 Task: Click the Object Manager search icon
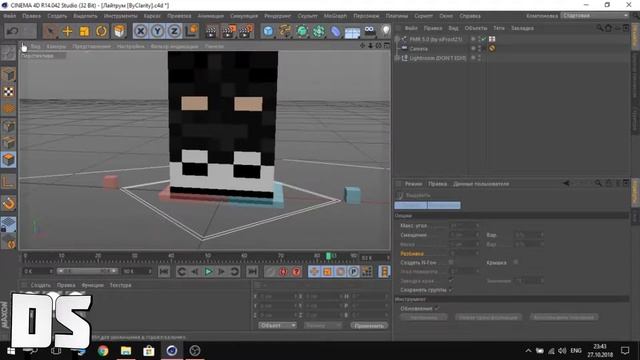point(599,28)
